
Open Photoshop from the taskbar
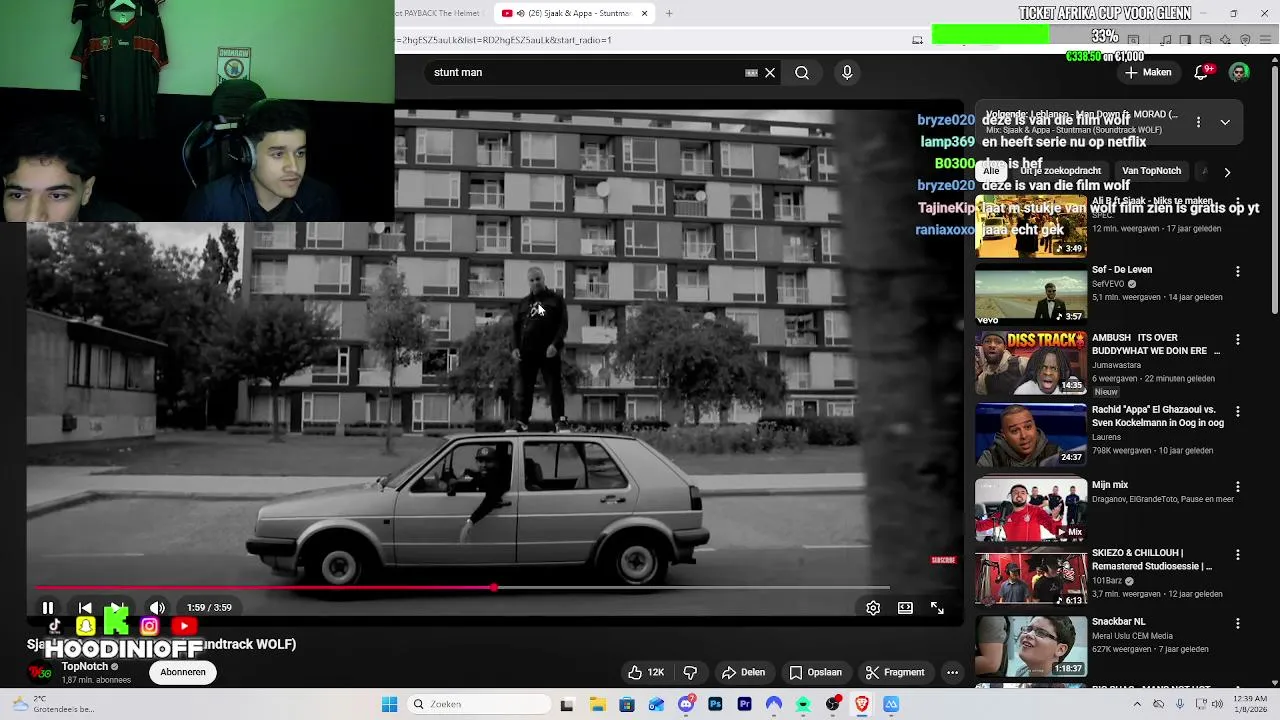(715, 704)
